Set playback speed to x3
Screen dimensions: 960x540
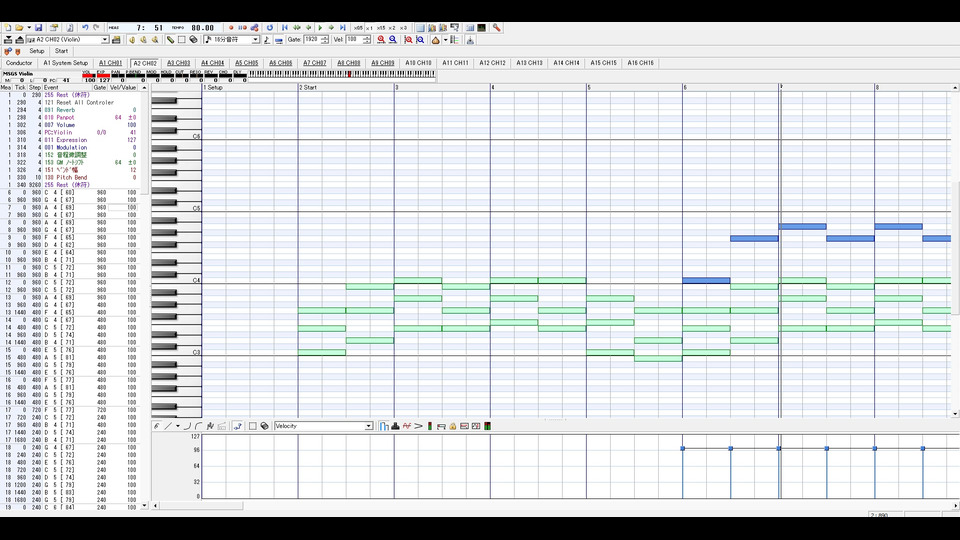[x=403, y=28]
